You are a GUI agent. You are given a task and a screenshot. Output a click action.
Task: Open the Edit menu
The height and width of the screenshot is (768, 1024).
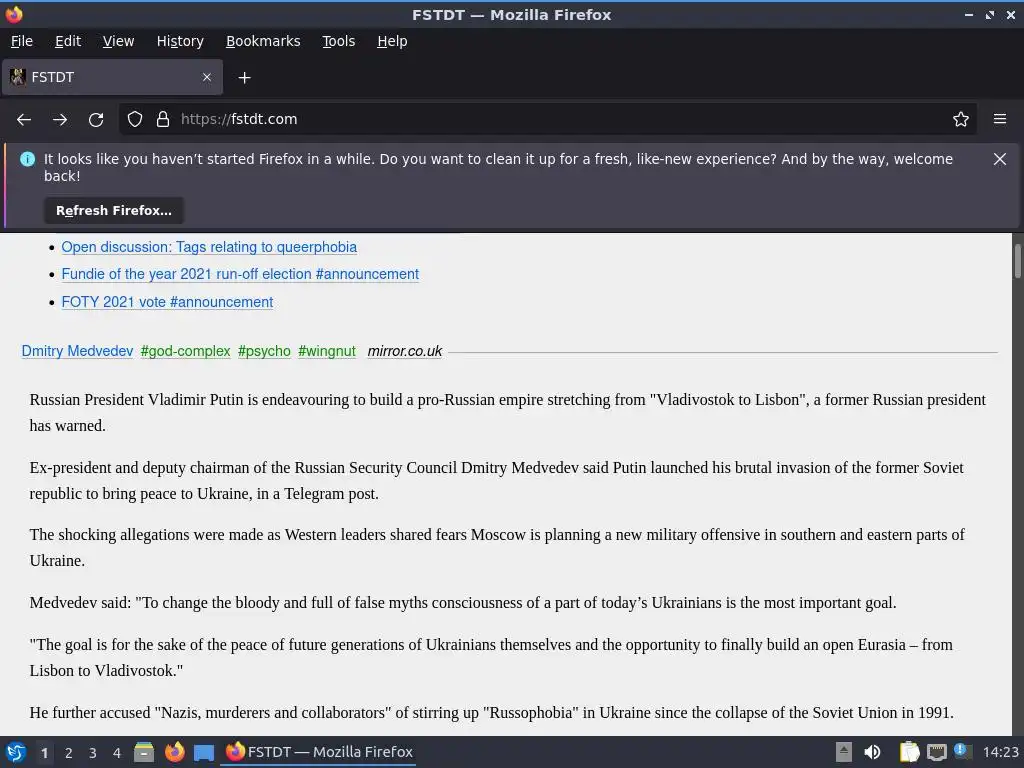[x=68, y=41]
